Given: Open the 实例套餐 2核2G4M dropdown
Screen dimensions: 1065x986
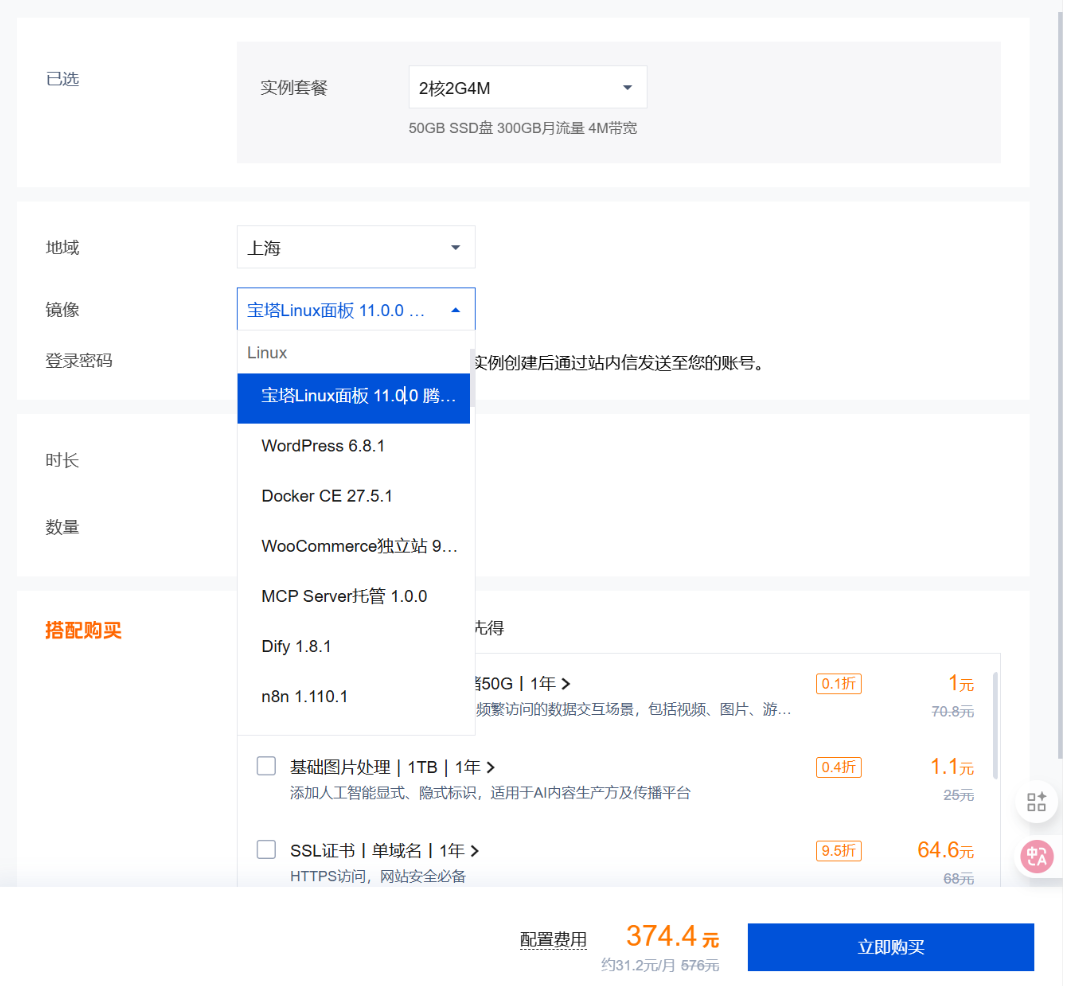Looking at the screenshot, I should (527, 88).
